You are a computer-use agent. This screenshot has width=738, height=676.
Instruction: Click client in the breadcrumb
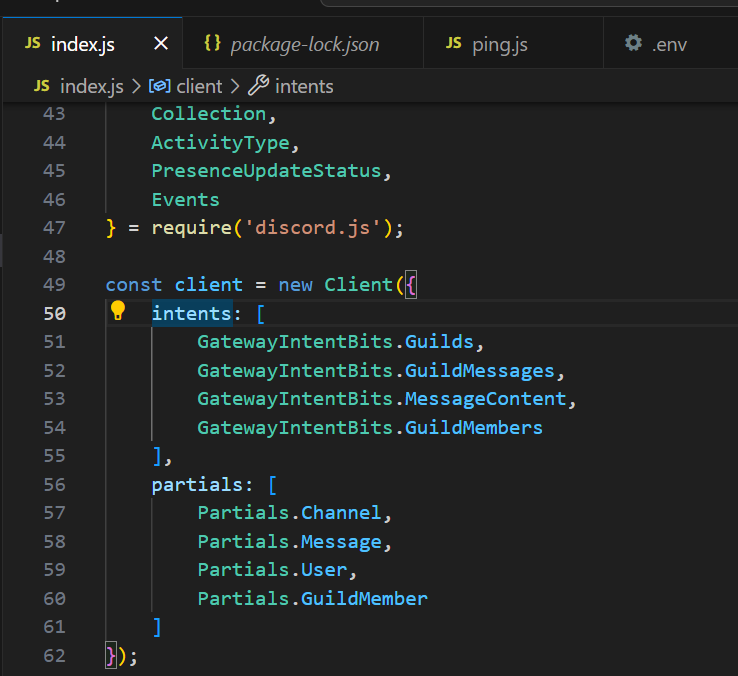point(199,87)
